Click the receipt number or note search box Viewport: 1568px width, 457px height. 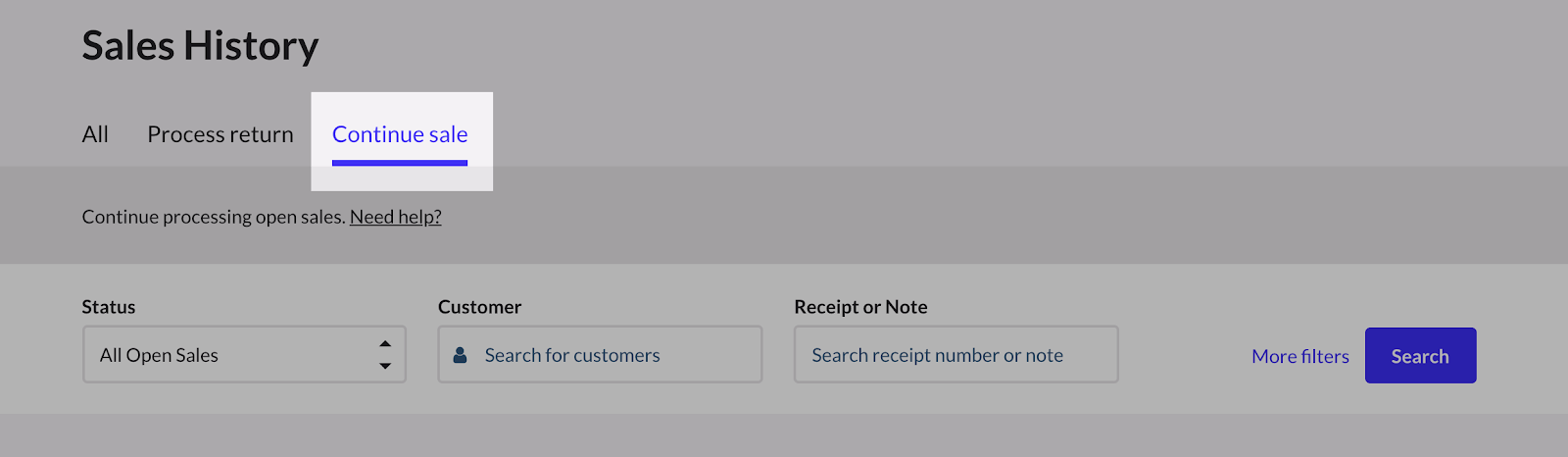click(x=955, y=355)
